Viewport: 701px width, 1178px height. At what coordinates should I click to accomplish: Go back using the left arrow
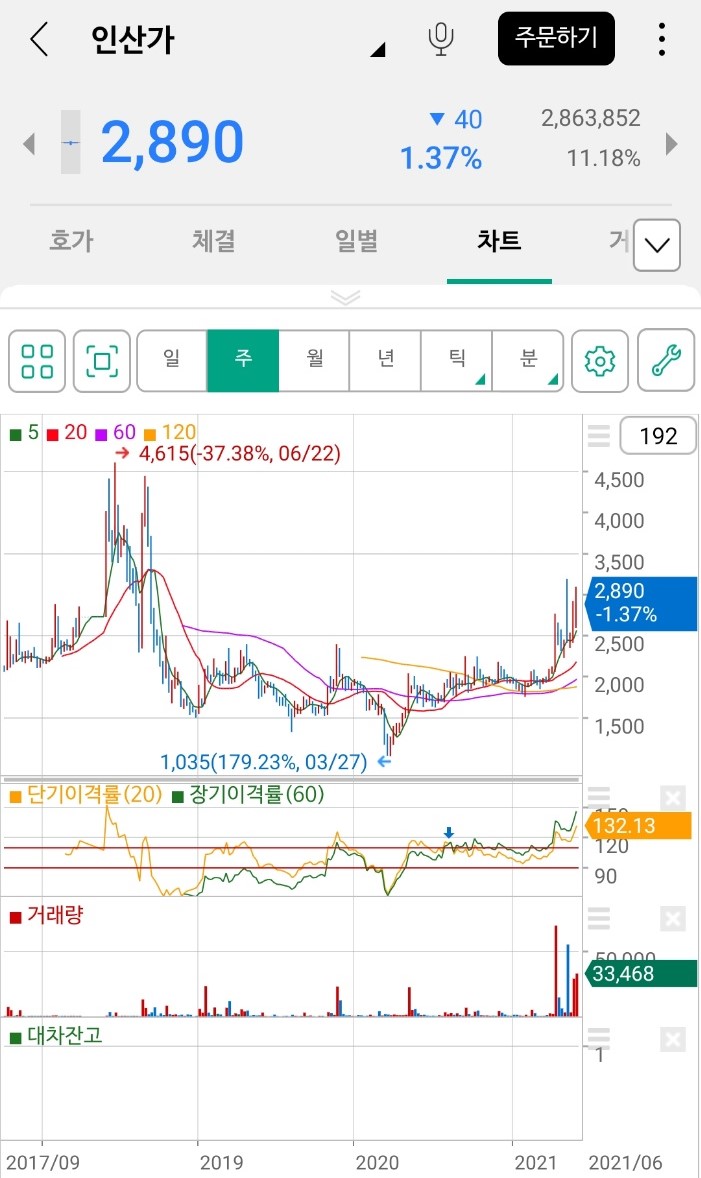(40, 38)
